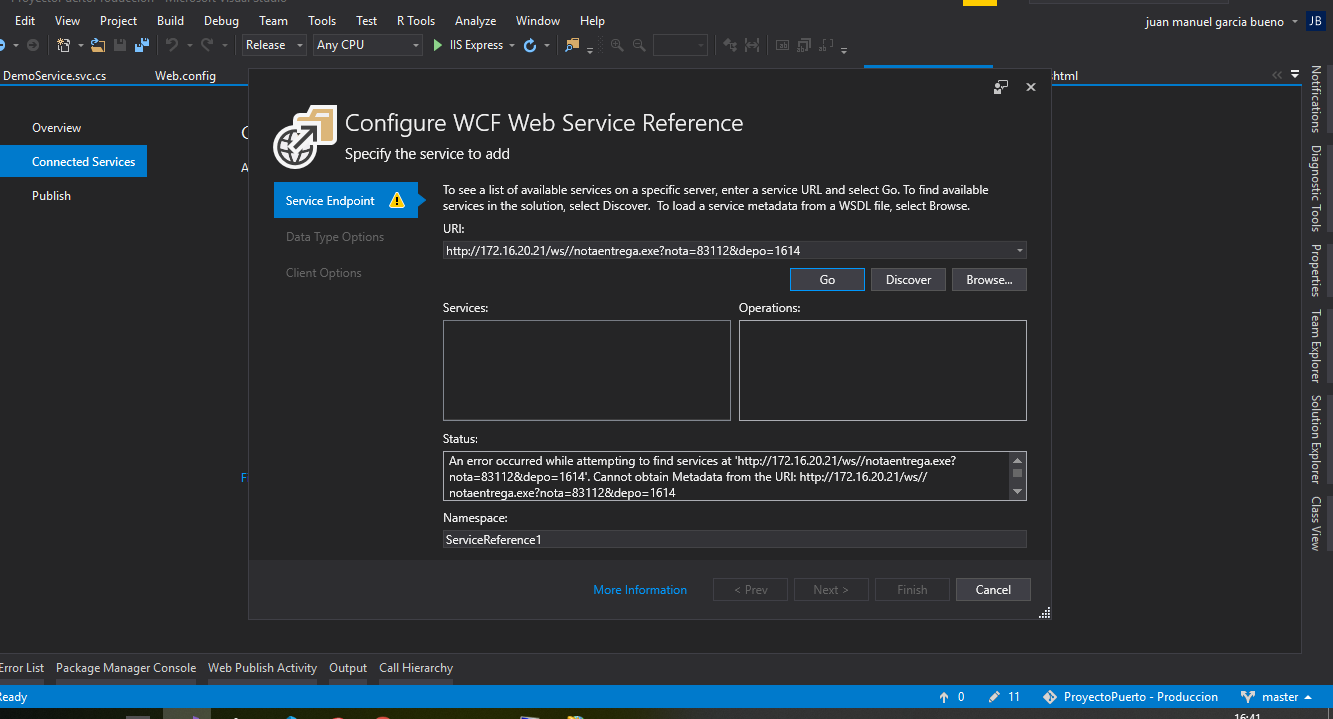Expand the IIS Express run target dropdown
Image resolution: width=1333 pixels, height=719 pixels.
click(512, 45)
